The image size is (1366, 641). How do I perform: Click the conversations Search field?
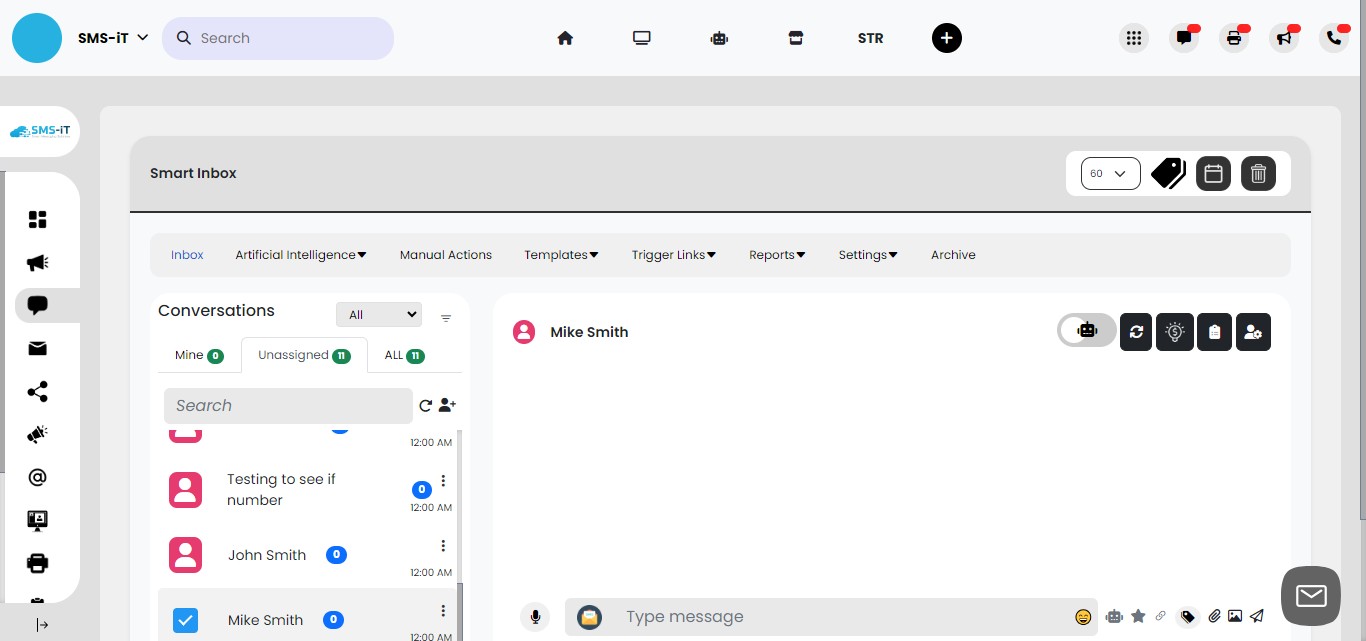pos(288,405)
